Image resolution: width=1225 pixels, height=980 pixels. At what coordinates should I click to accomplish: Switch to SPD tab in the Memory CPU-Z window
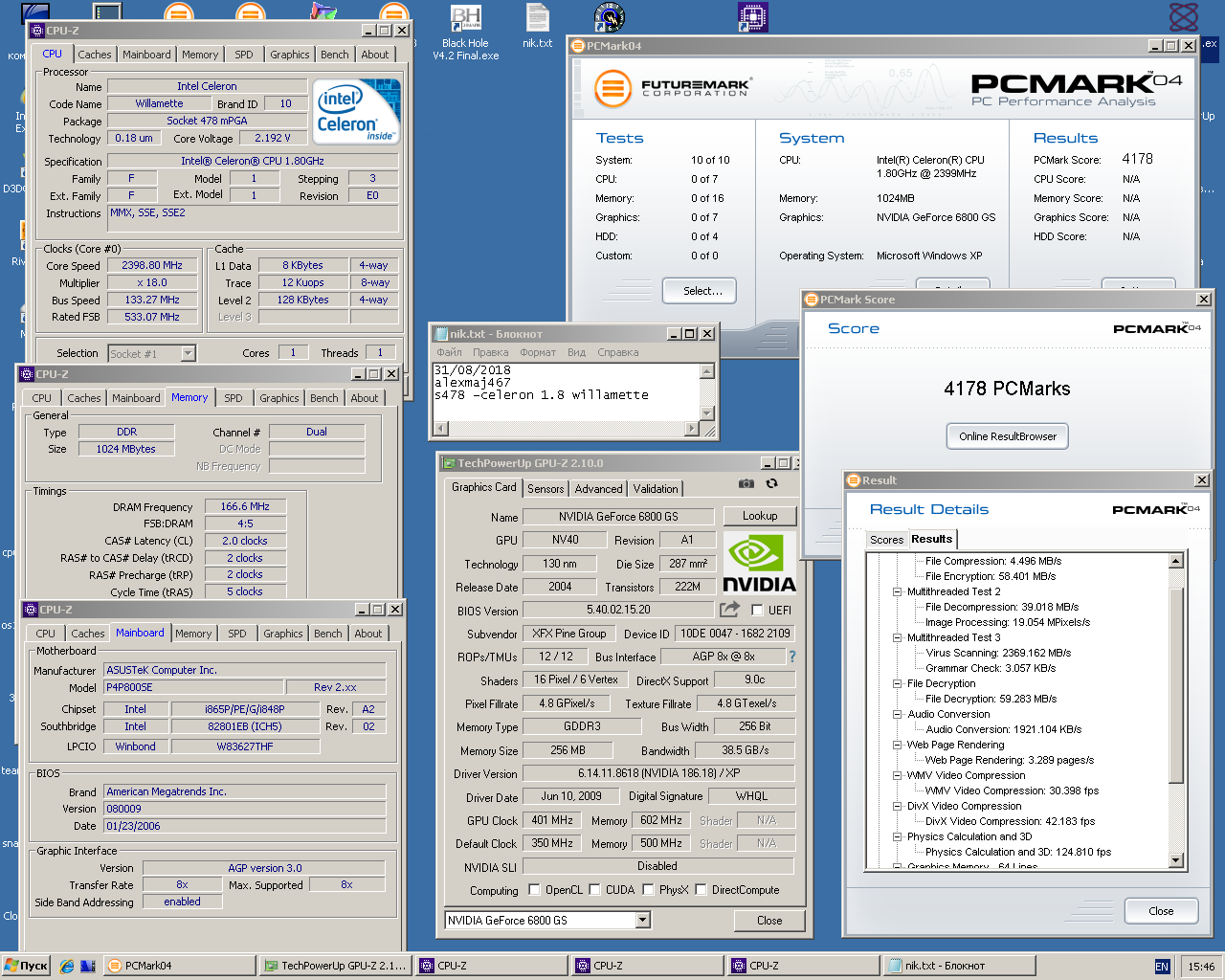(x=234, y=398)
